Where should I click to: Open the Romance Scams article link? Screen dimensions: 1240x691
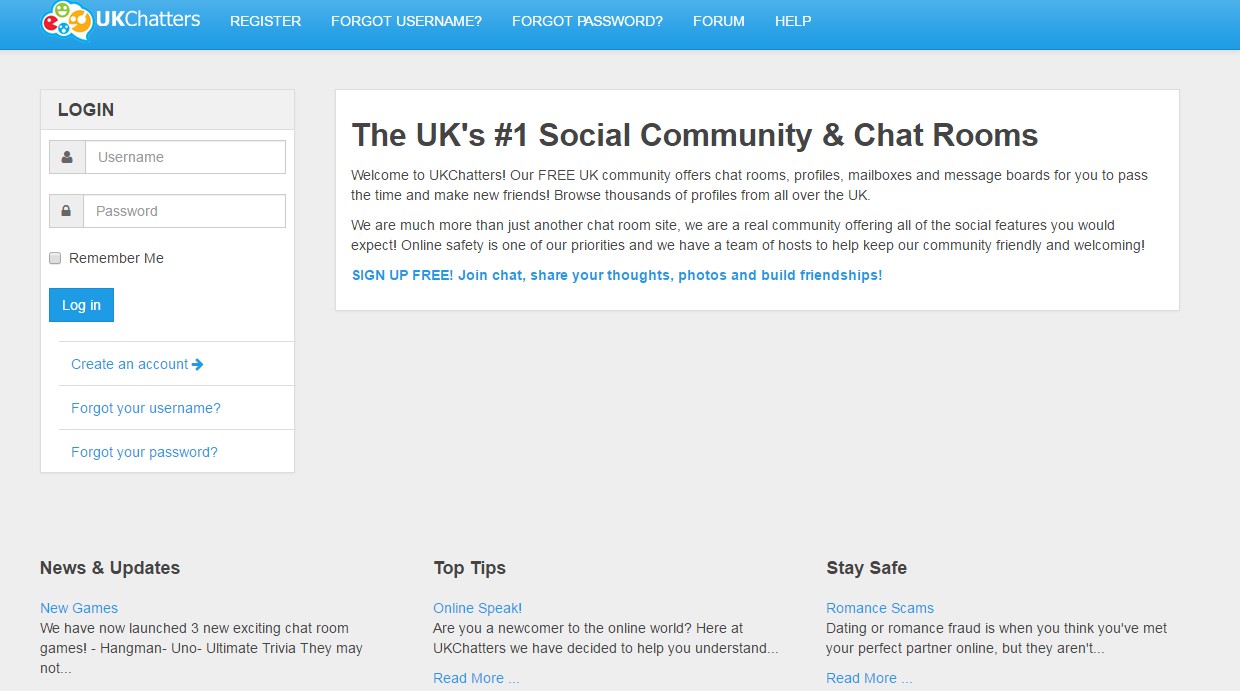pos(880,607)
